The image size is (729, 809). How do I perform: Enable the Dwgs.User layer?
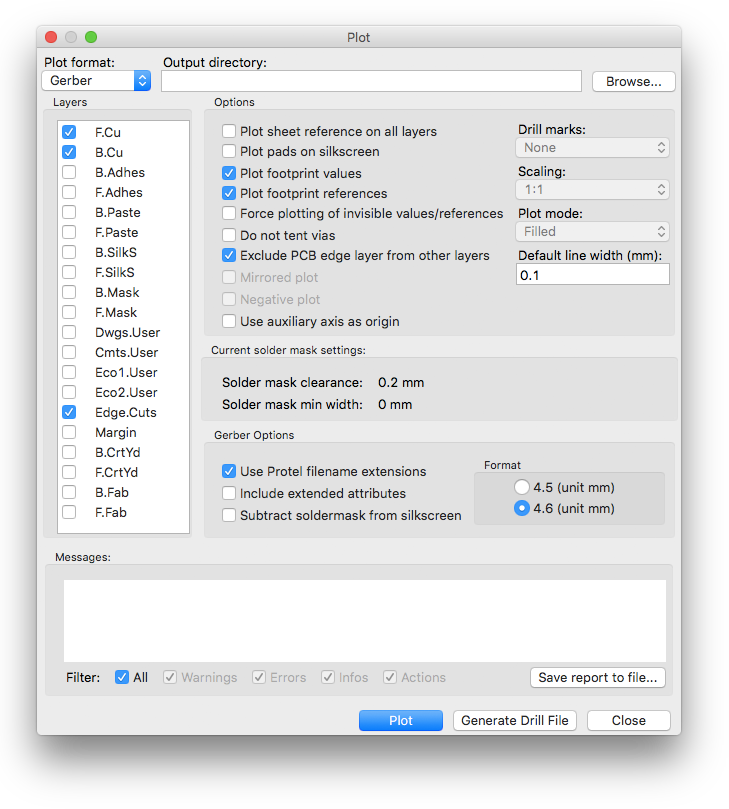[69, 332]
